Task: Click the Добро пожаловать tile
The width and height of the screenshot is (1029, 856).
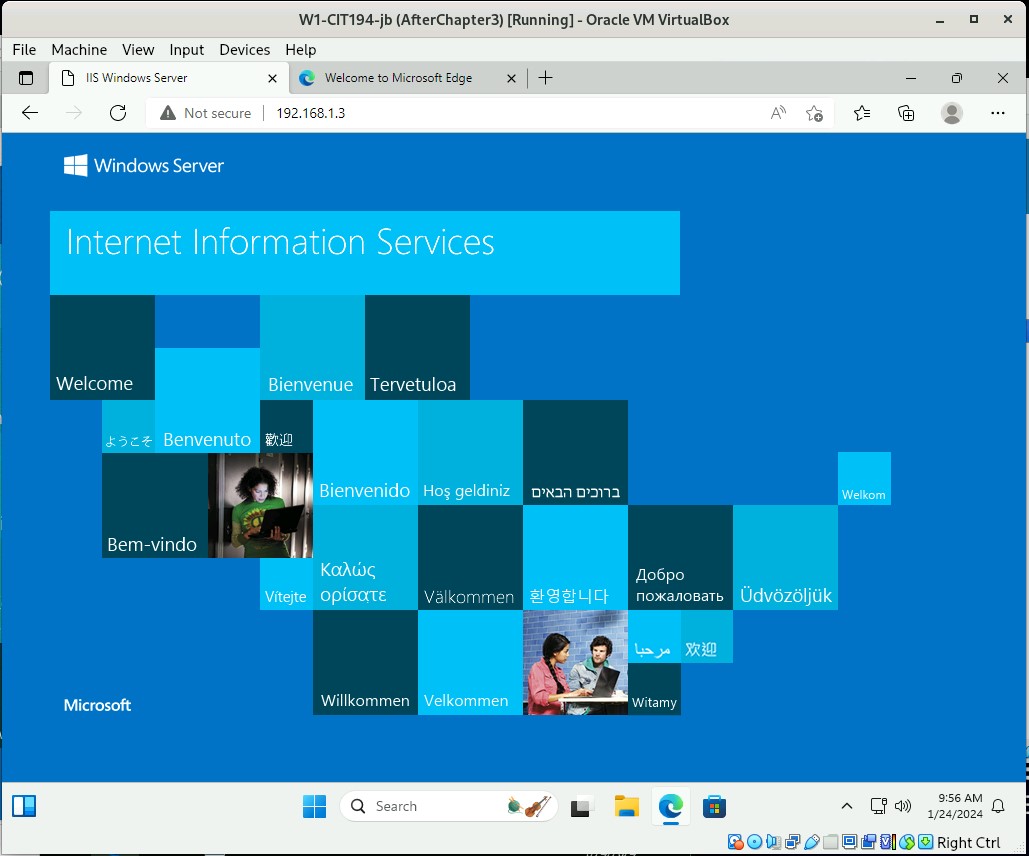Action: pyautogui.click(x=681, y=557)
